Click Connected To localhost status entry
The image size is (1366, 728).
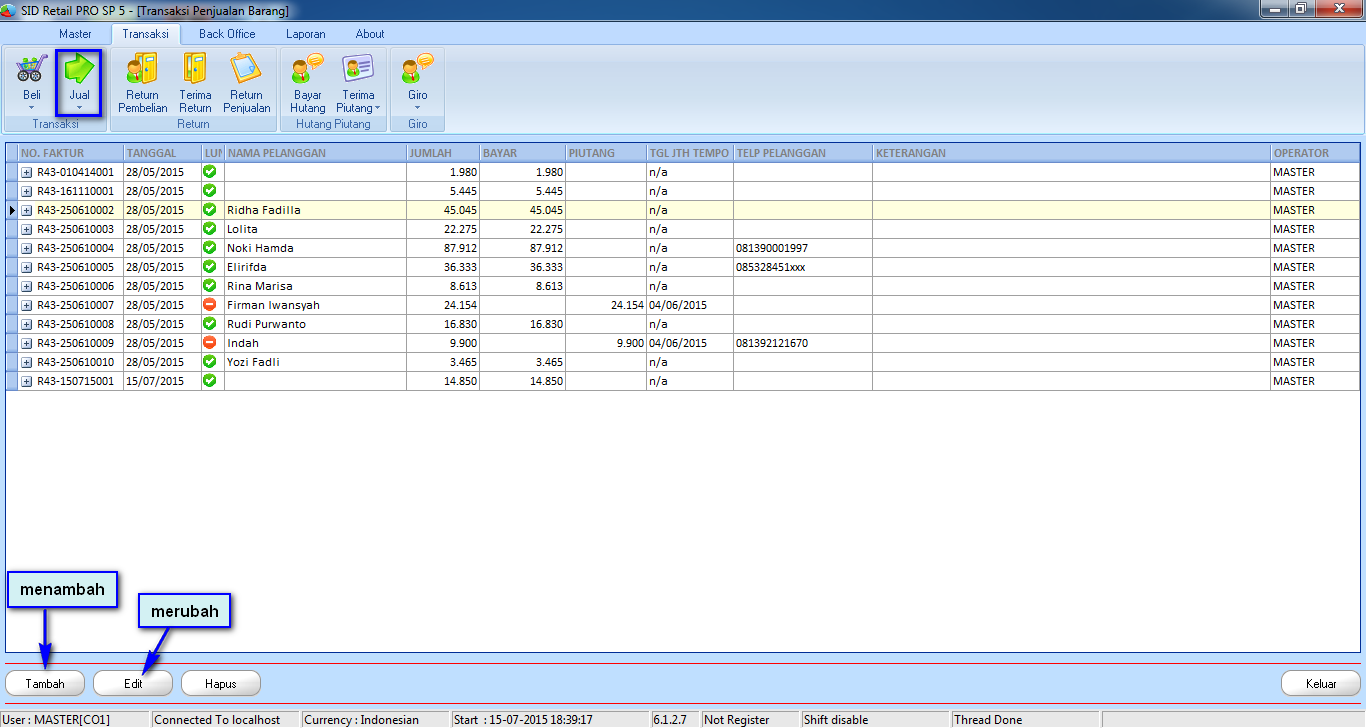[225, 719]
